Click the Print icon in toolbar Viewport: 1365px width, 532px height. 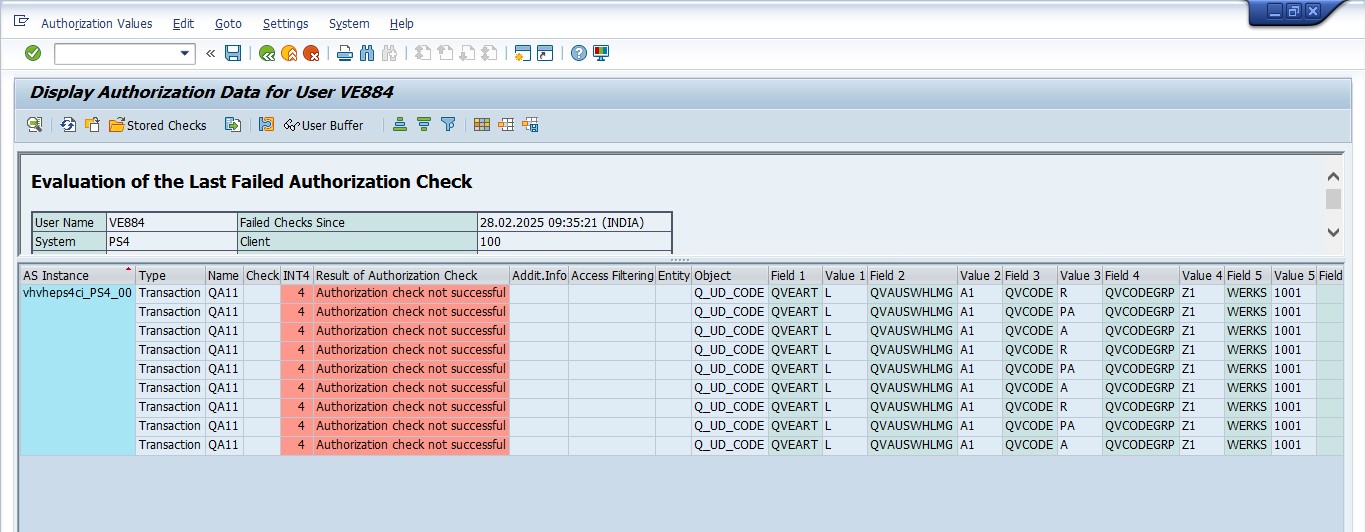tap(345, 53)
